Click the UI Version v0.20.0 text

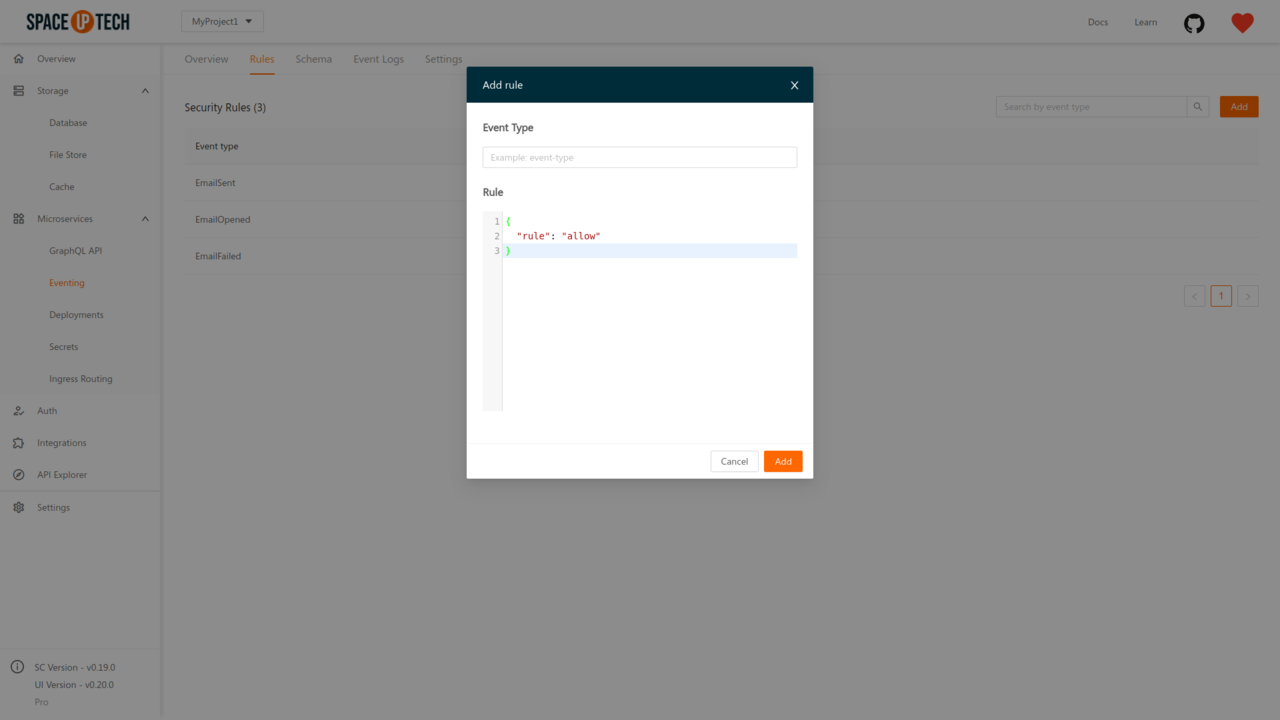[74, 685]
